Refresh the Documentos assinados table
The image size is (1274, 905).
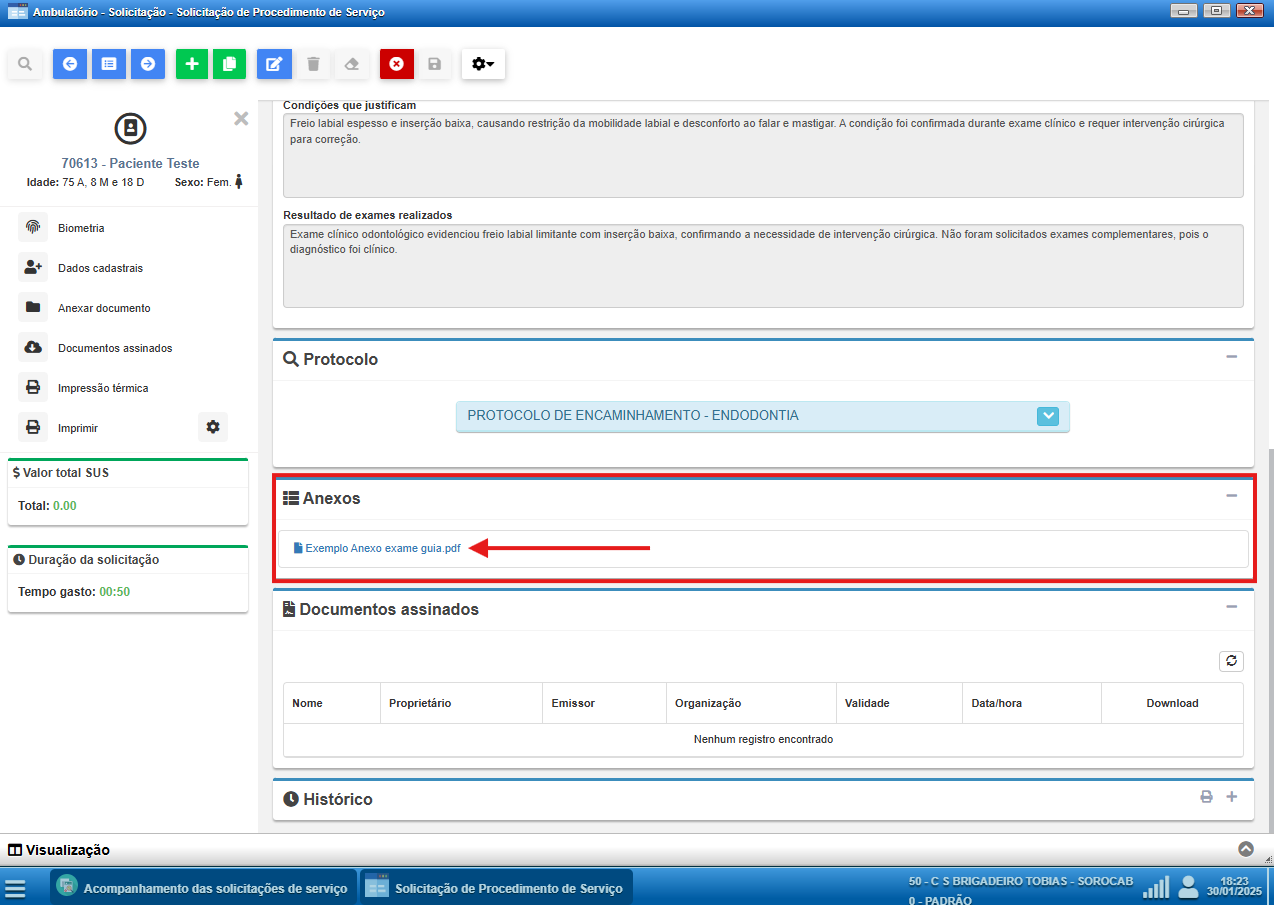1231,661
